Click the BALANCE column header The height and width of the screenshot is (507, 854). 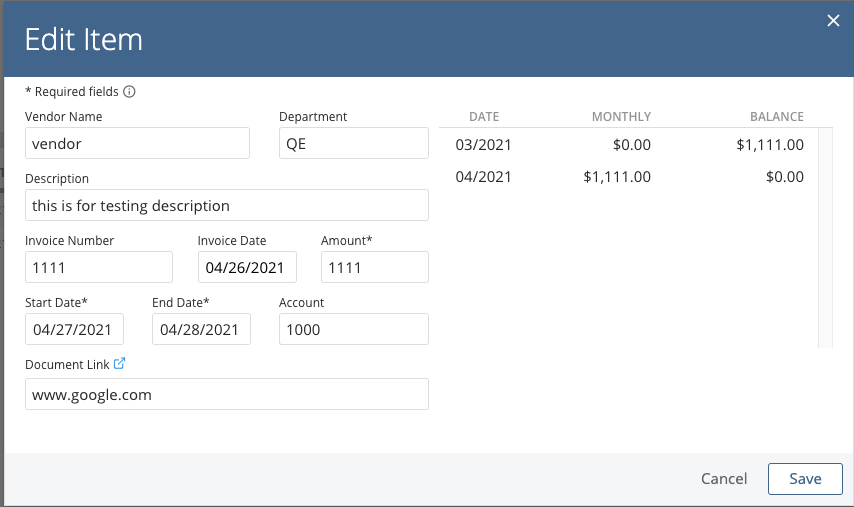tap(776, 117)
